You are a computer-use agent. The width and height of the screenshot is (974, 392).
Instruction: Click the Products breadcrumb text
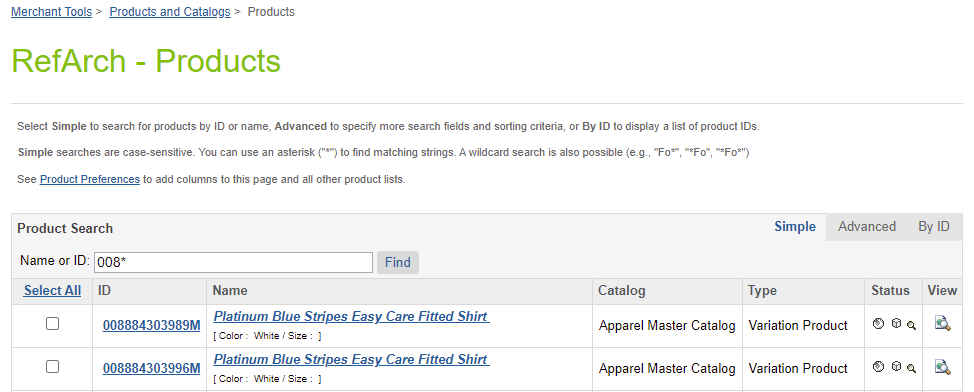pos(271,12)
